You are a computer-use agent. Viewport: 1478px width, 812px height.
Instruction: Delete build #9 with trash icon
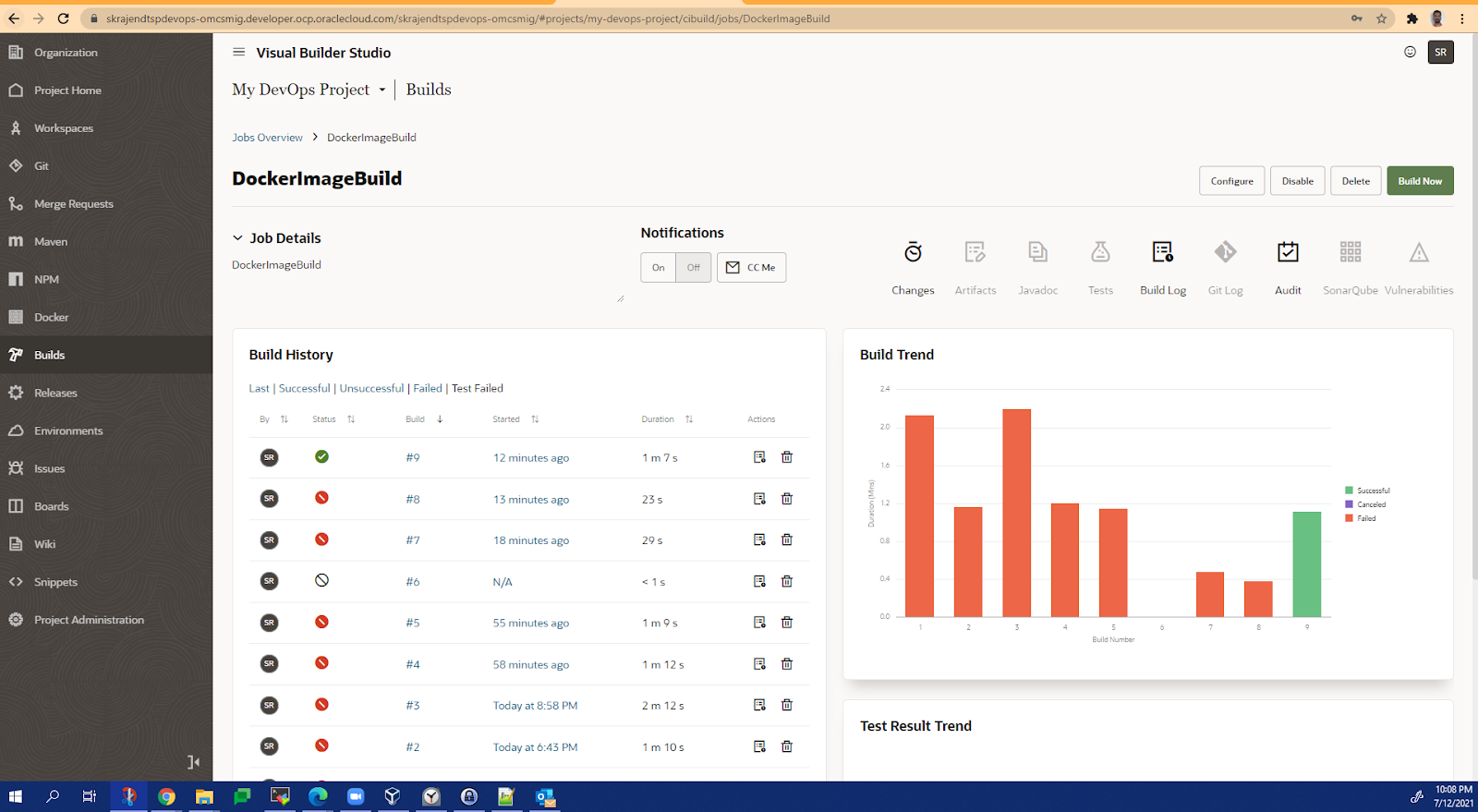point(787,457)
